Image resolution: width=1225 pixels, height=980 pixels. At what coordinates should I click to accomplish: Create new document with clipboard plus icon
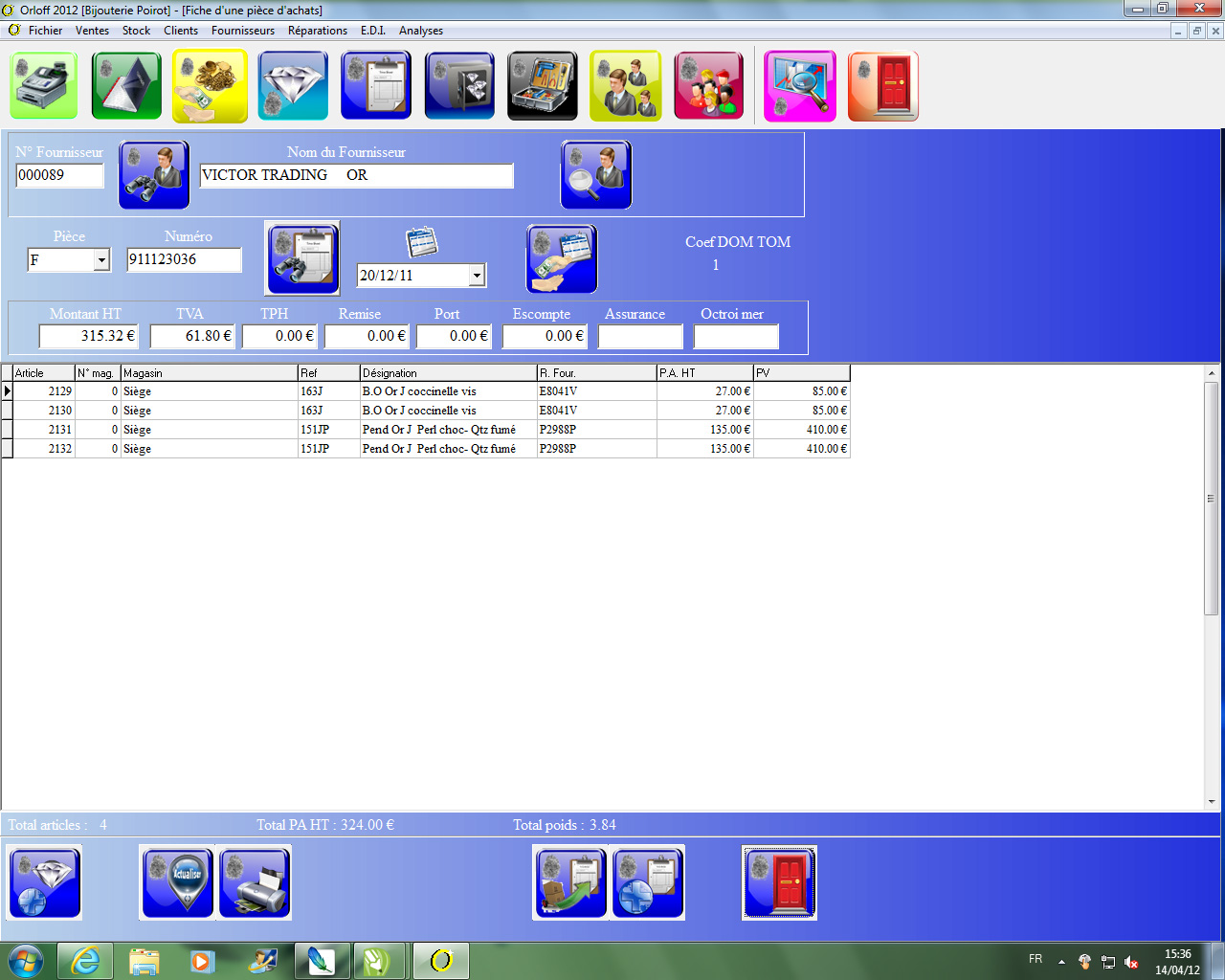pyautogui.click(x=648, y=882)
